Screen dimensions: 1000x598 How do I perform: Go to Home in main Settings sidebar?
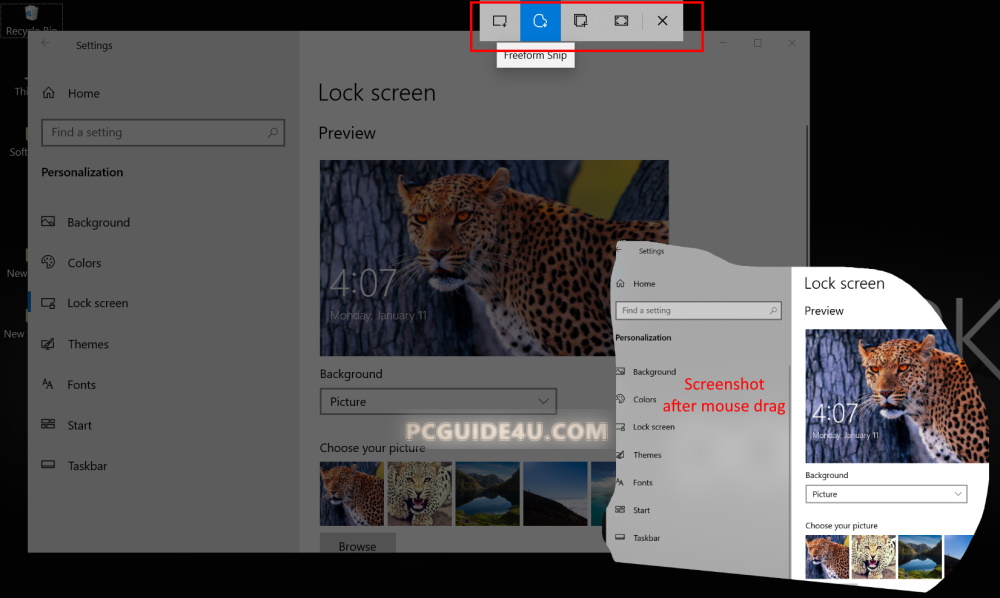(x=83, y=93)
